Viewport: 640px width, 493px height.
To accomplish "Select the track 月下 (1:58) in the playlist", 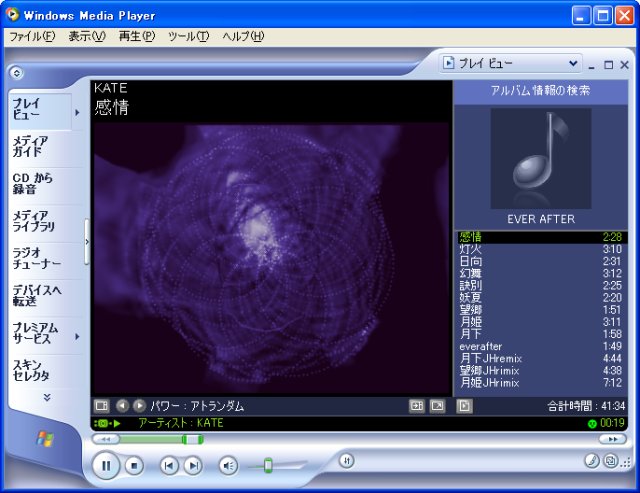I will pyautogui.click(x=541, y=334).
